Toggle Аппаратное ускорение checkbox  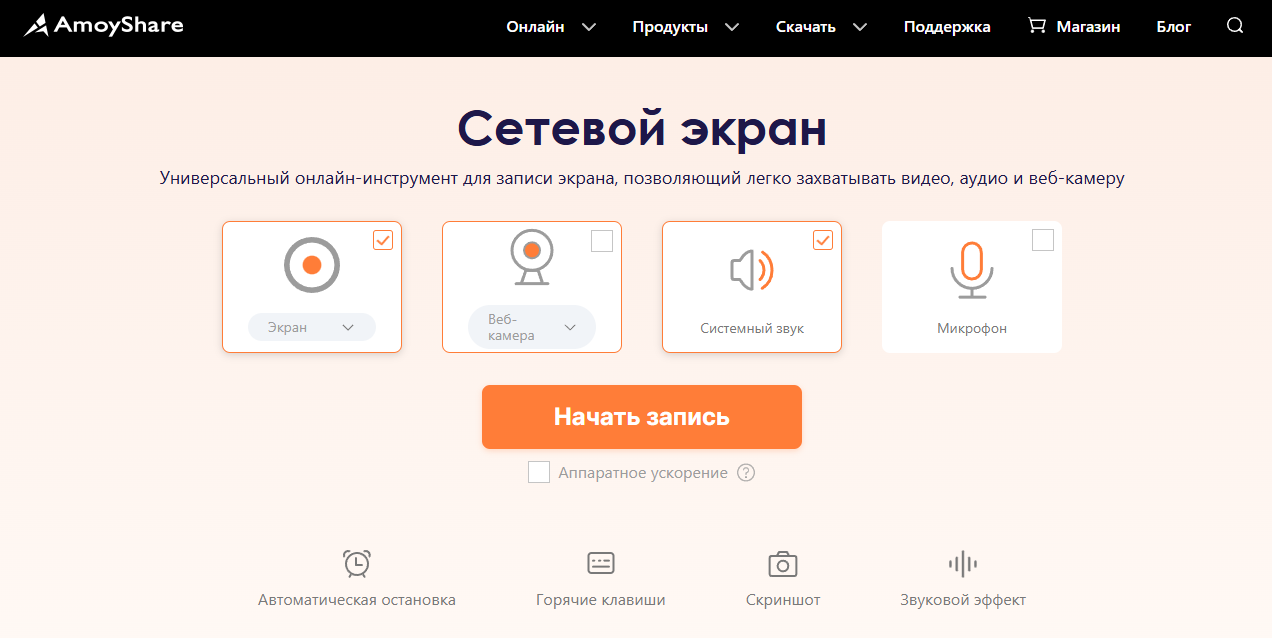point(539,472)
